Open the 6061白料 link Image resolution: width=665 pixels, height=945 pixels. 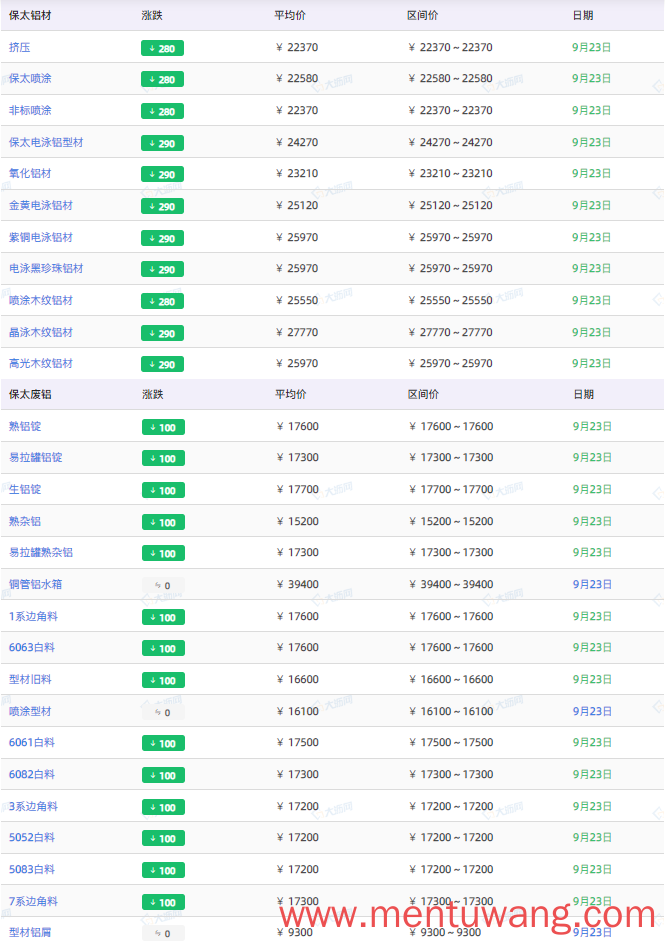[x=32, y=742]
